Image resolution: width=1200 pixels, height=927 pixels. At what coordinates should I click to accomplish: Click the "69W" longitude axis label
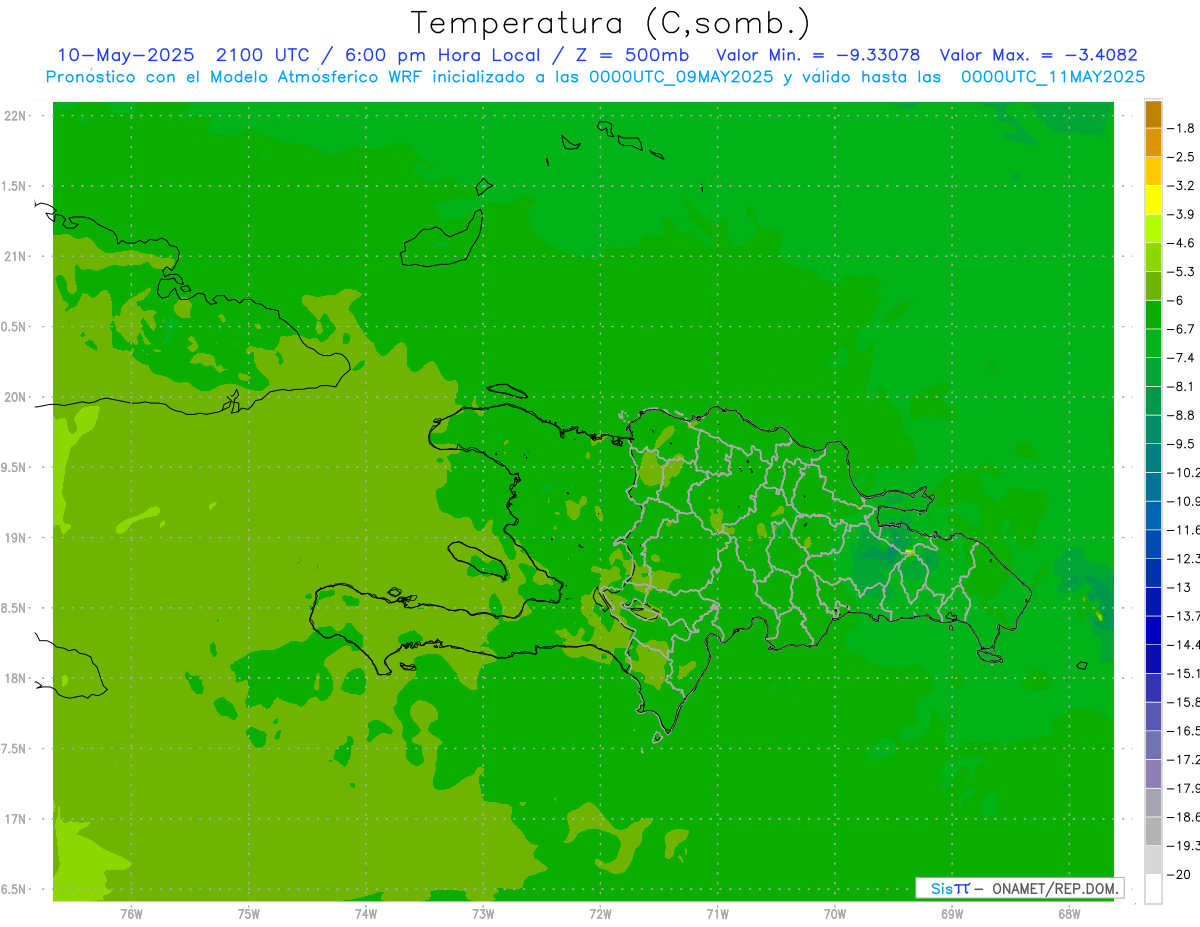coord(952,913)
